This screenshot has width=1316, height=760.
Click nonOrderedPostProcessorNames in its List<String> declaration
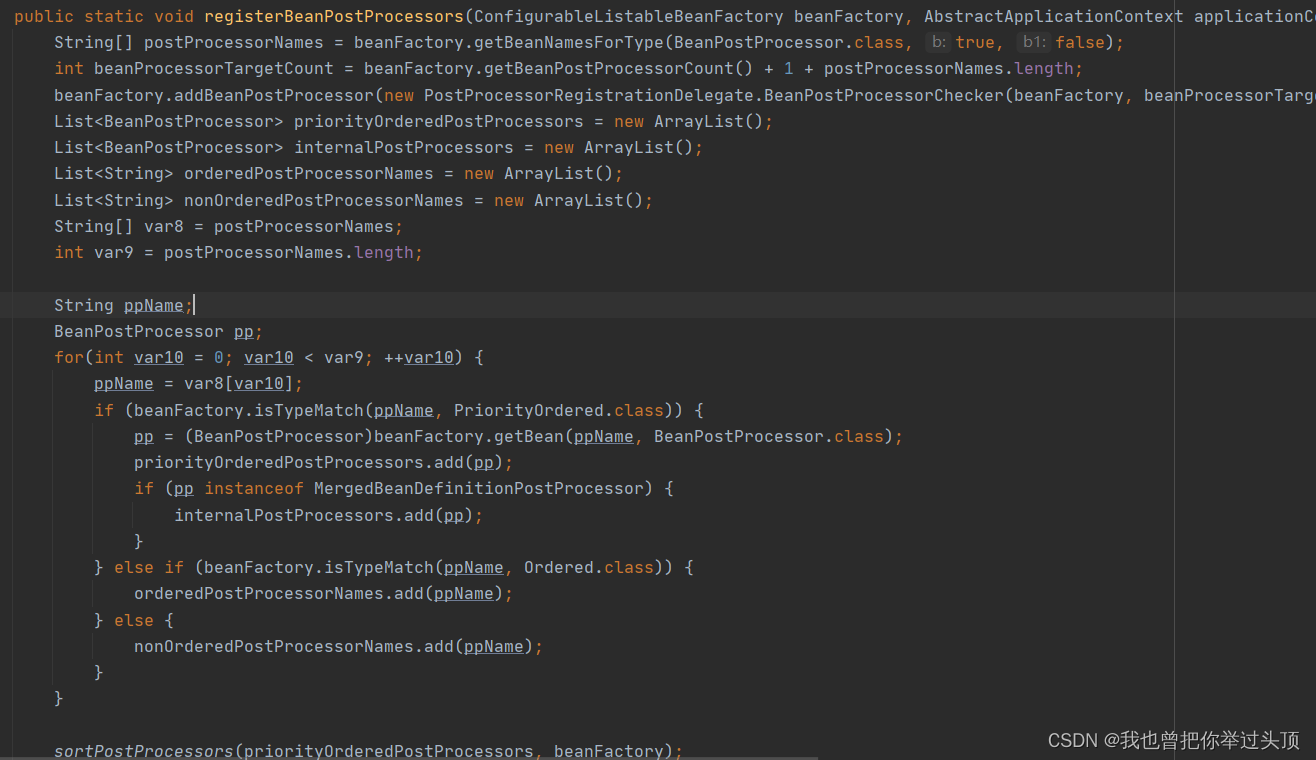point(324,200)
